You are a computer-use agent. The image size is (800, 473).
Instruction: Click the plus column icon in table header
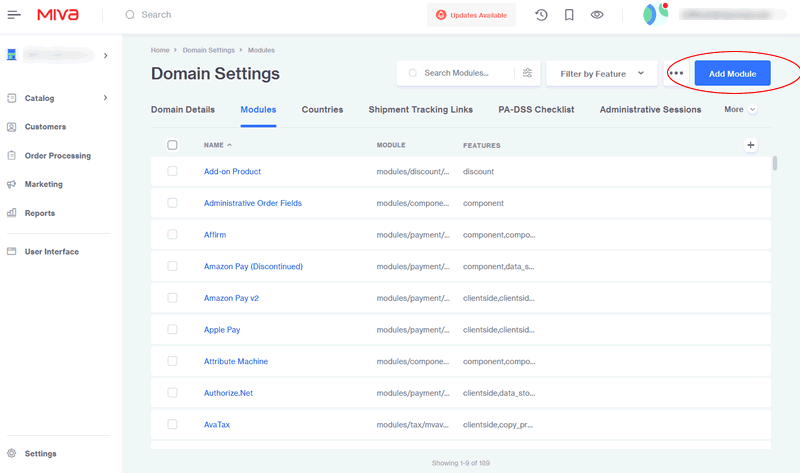751,145
